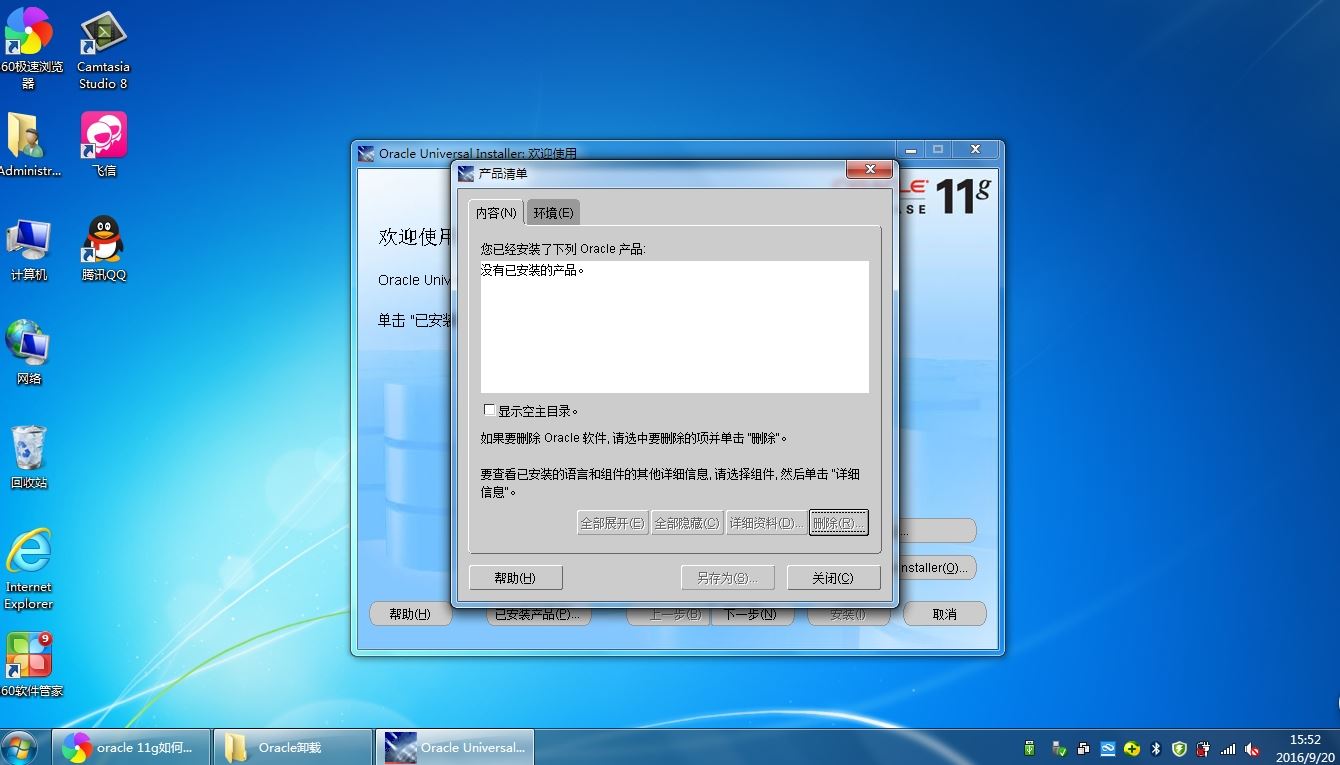
Task: Open the 计算机 desktop icon
Action: point(29,249)
